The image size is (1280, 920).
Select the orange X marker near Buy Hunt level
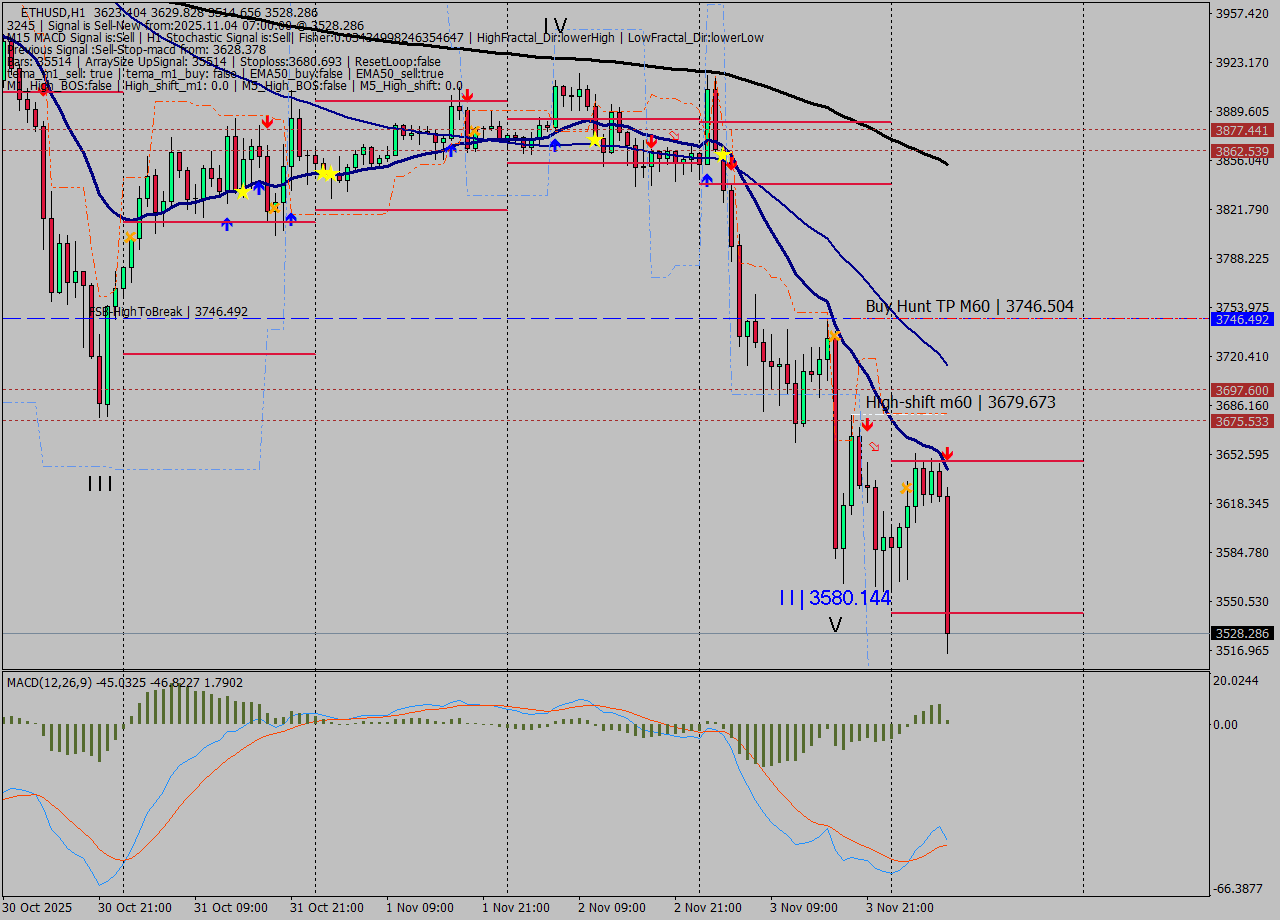coord(833,336)
